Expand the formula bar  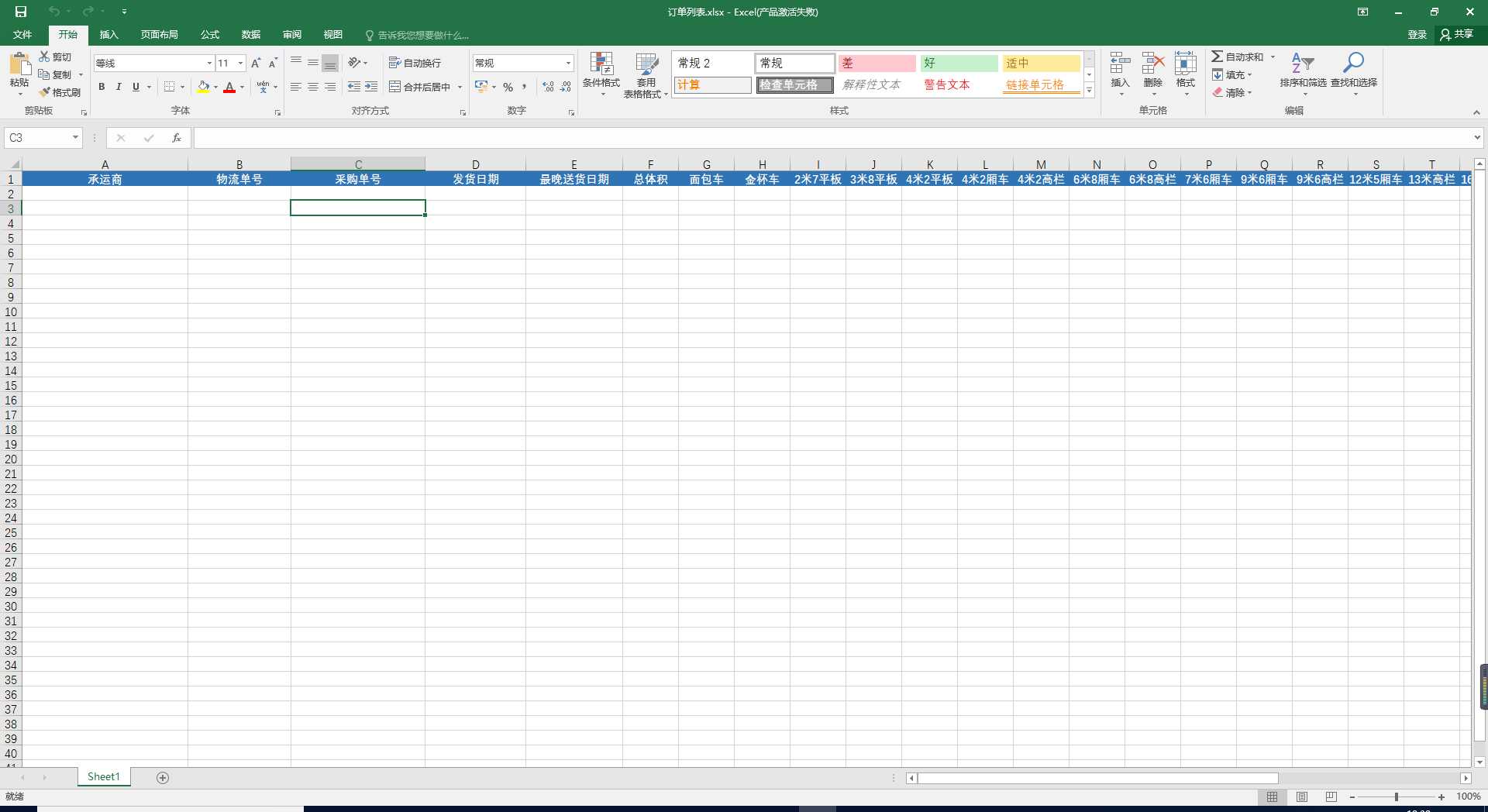(x=1477, y=138)
